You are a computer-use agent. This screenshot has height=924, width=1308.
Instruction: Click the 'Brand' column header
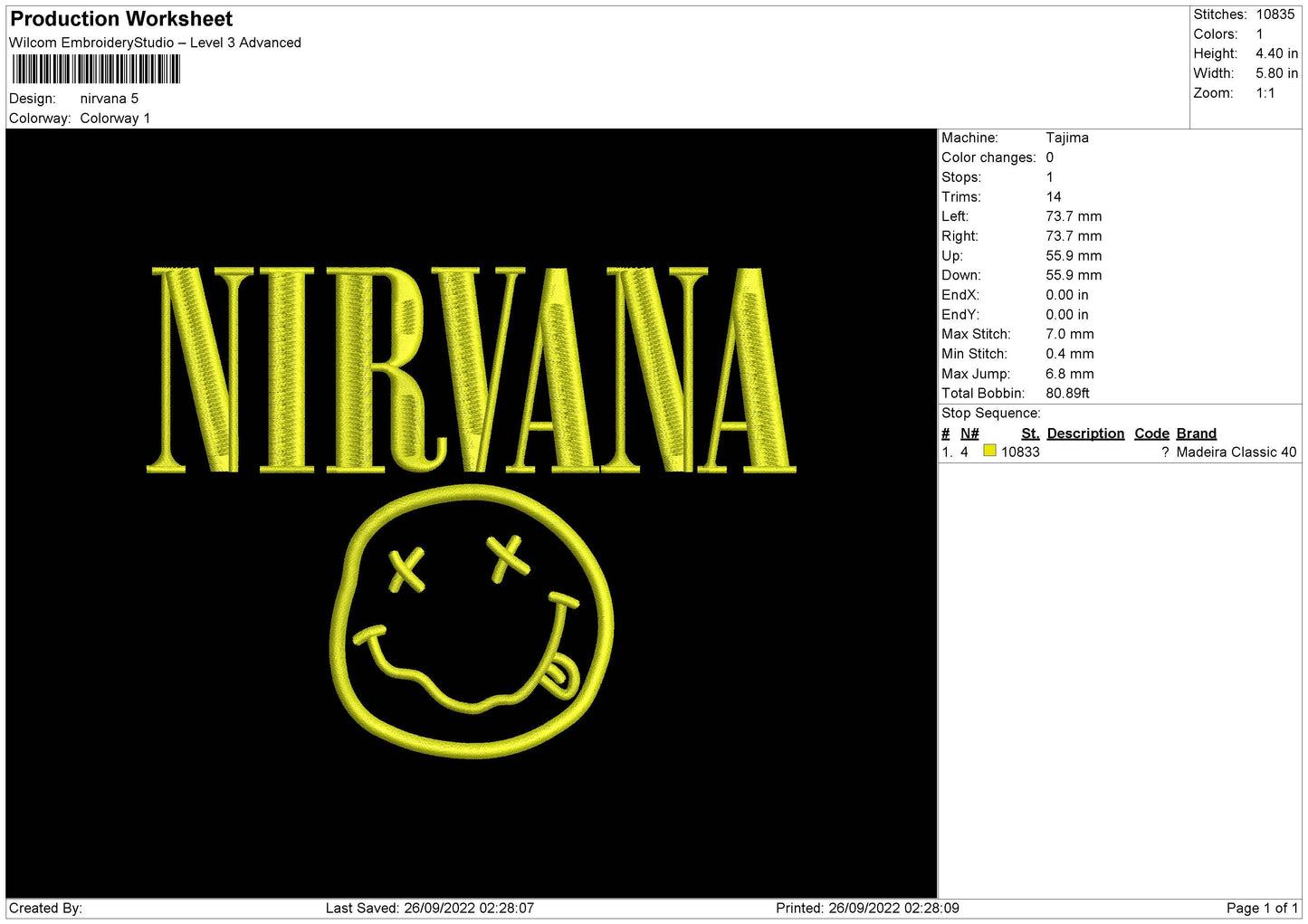pyautogui.click(x=1196, y=433)
